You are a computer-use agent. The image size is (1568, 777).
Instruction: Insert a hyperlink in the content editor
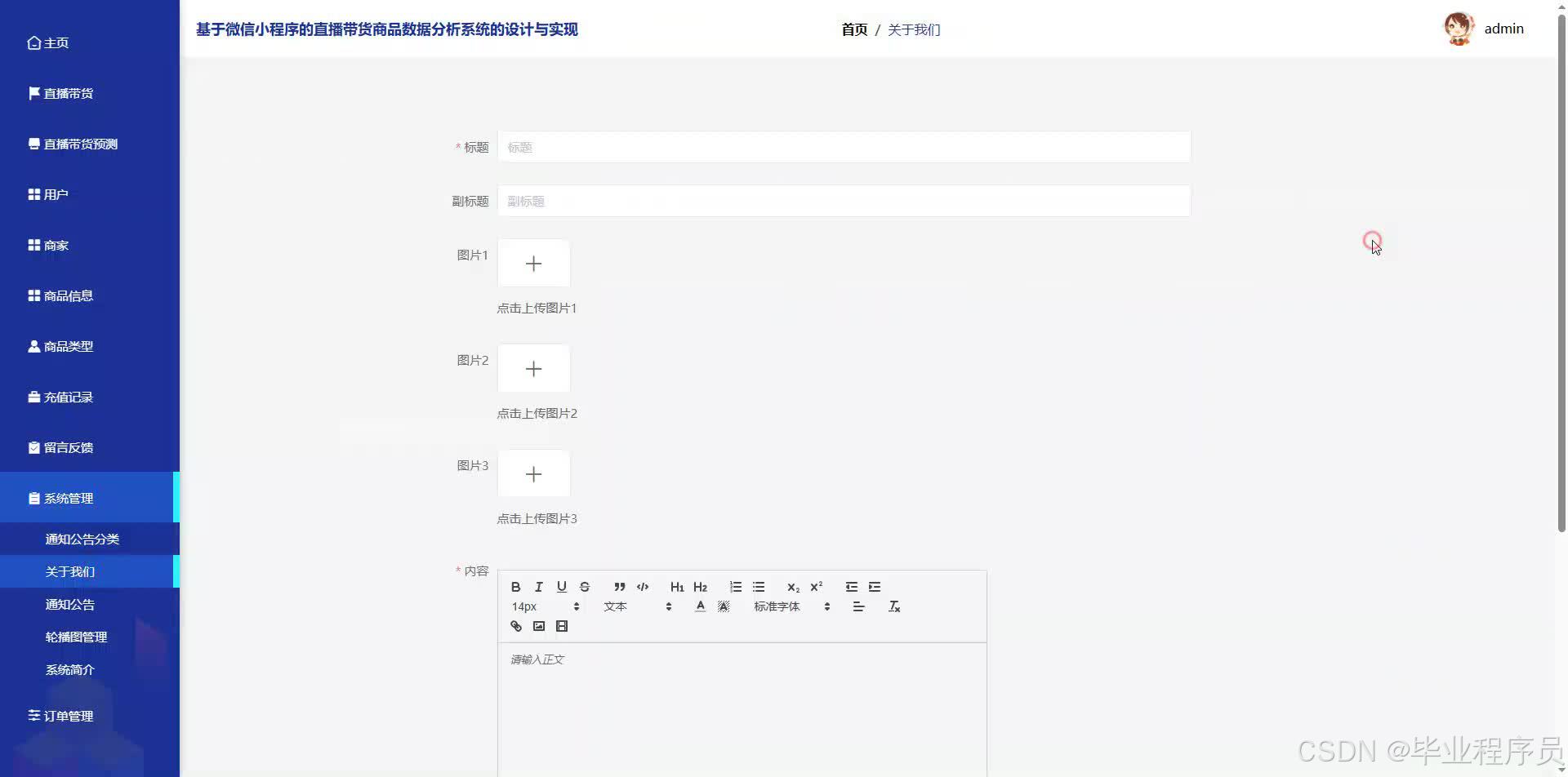(x=515, y=626)
